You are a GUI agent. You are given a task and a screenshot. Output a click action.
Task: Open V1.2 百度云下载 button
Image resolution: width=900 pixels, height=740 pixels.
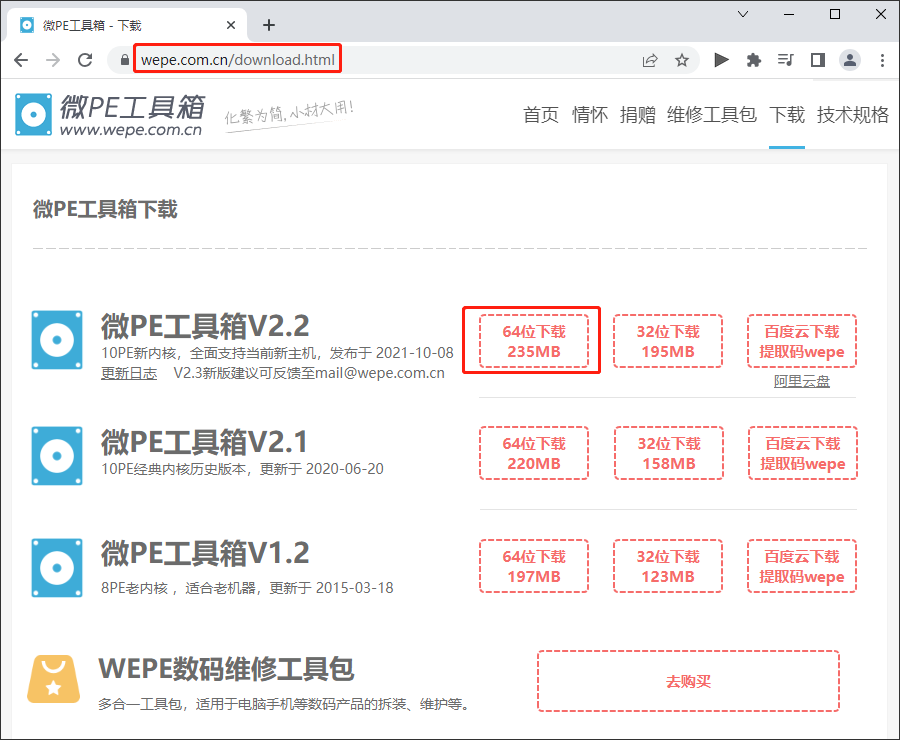point(802,566)
